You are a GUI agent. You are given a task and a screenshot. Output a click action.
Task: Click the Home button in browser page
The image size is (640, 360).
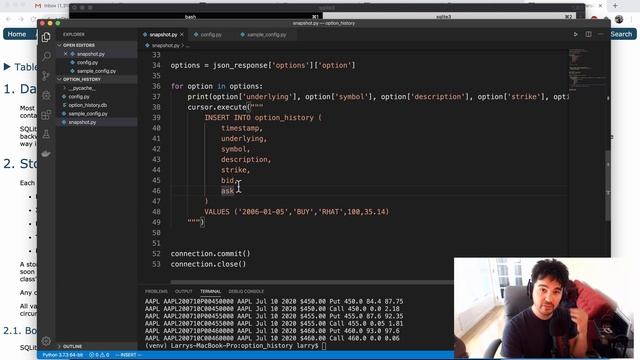click(17, 34)
